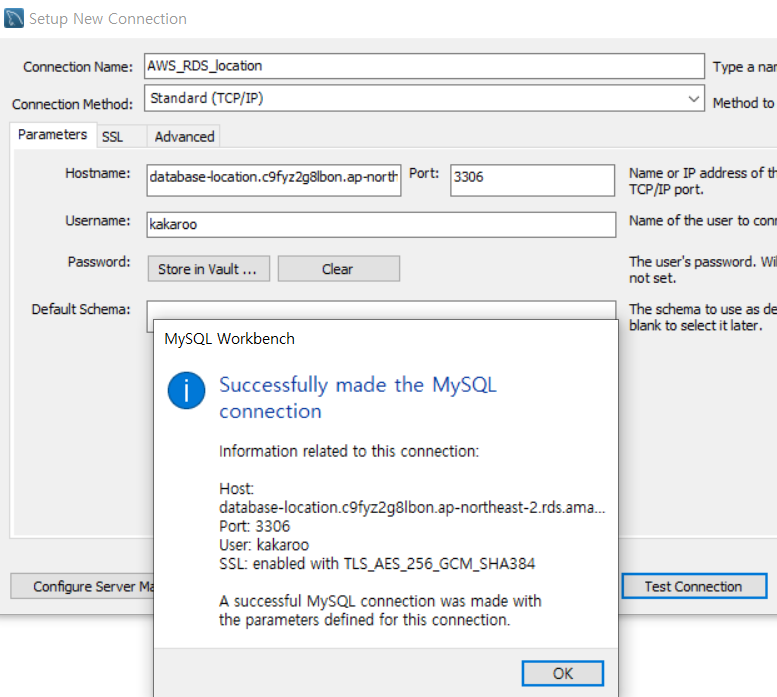
Task: Click the 'Default Schema:' label
Action: (x=81, y=310)
